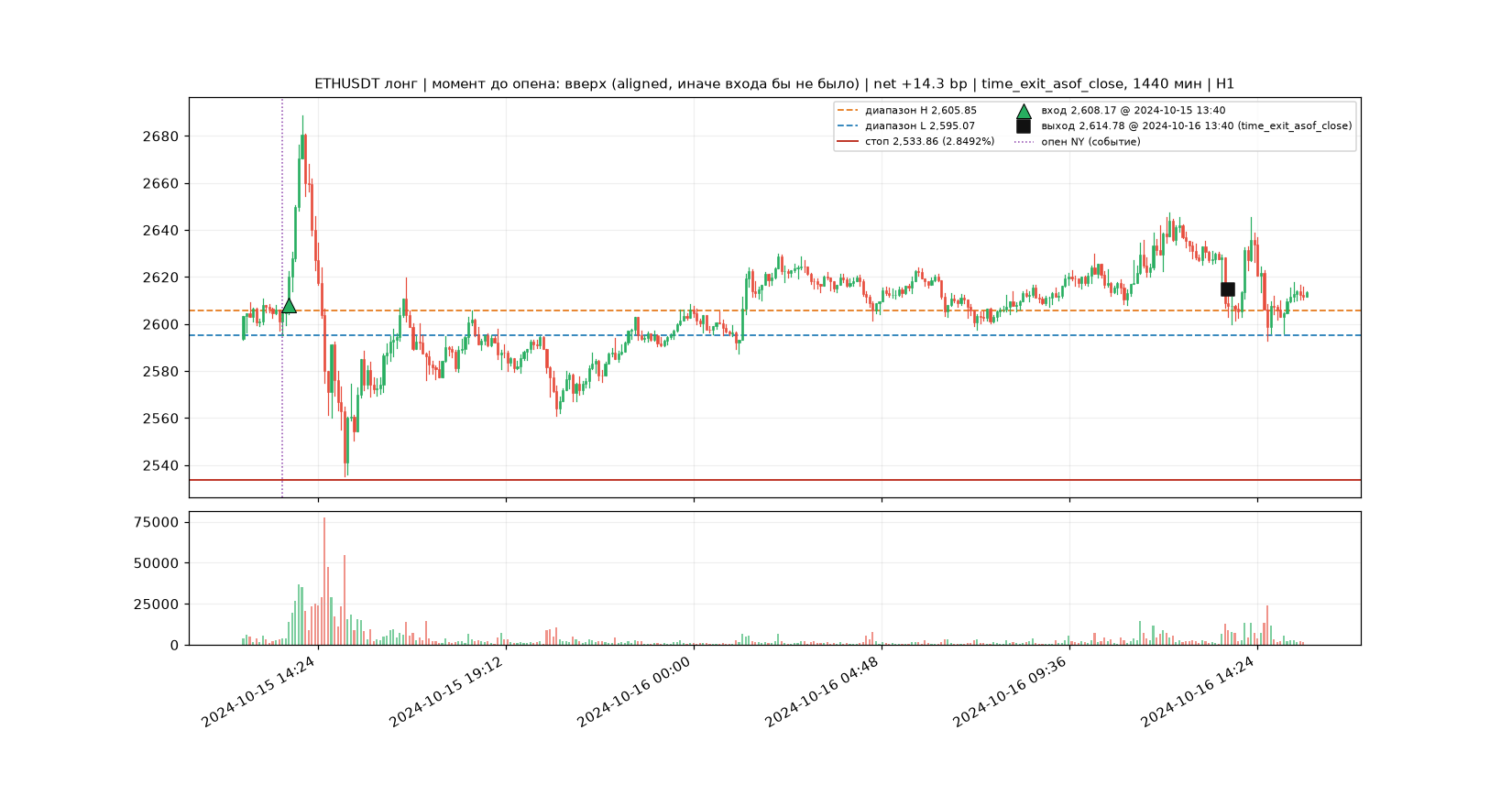The height and width of the screenshot is (806, 1512).
Task: Click the black exit square on the price chart
Action: pyautogui.click(x=1228, y=289)
